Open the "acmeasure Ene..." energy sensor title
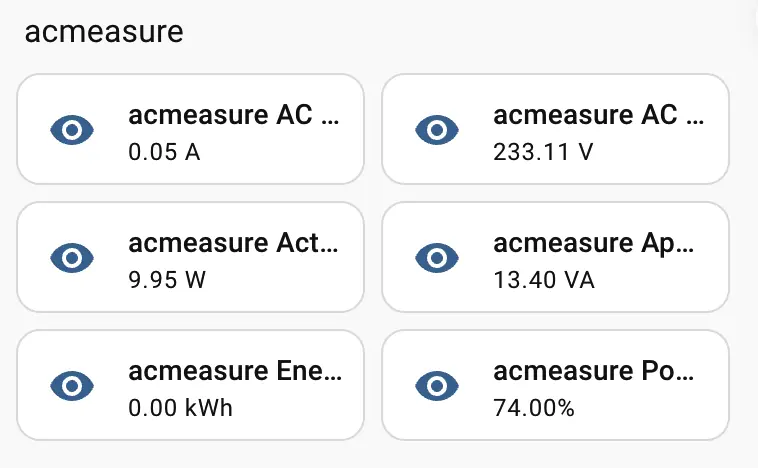 click(x=234, y=371)
